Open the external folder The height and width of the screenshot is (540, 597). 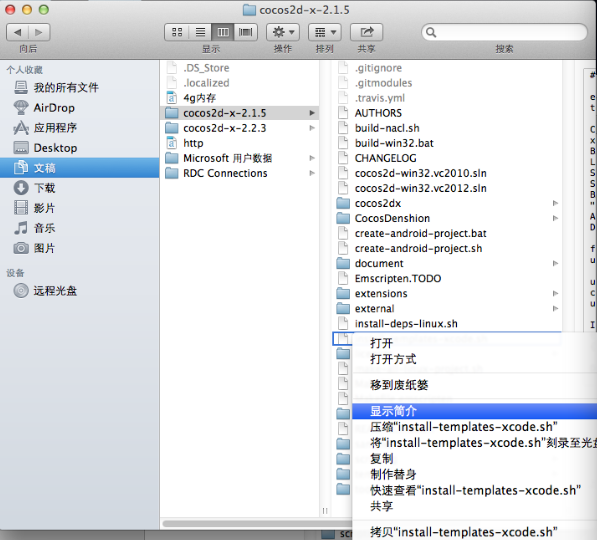click(448, 308)
